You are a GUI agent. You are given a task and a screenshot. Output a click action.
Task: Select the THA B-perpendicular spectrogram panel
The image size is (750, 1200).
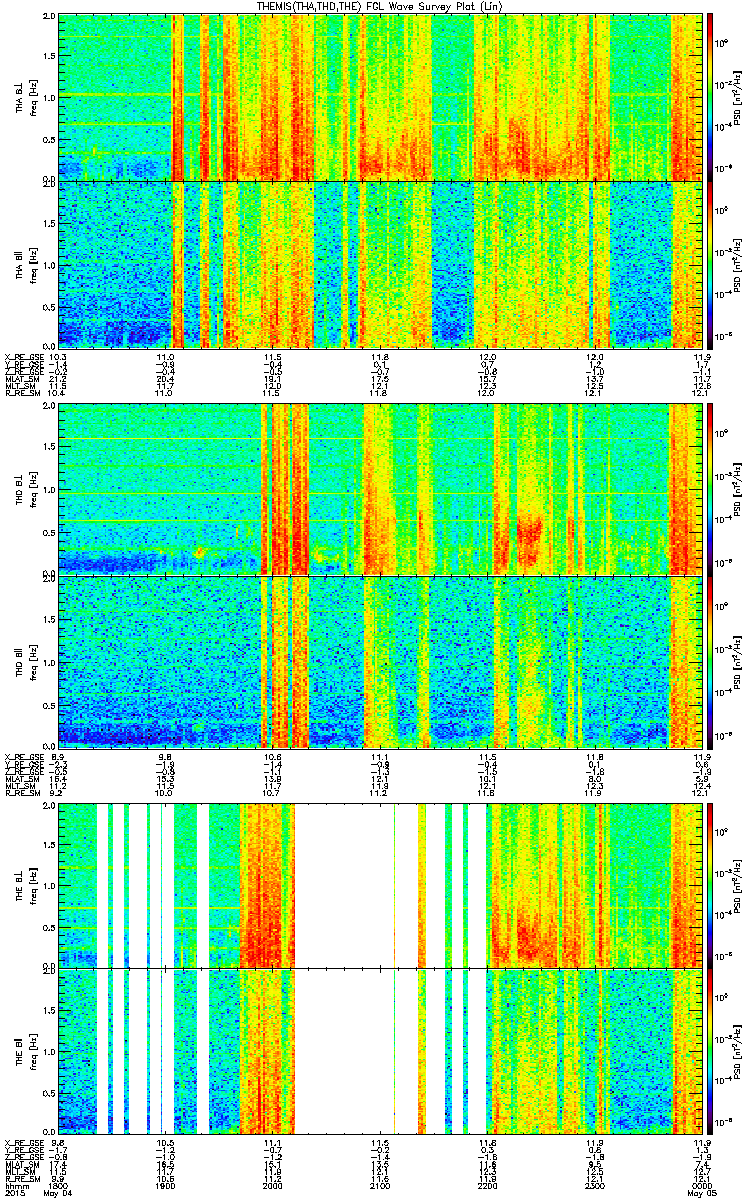coord(380,97)
